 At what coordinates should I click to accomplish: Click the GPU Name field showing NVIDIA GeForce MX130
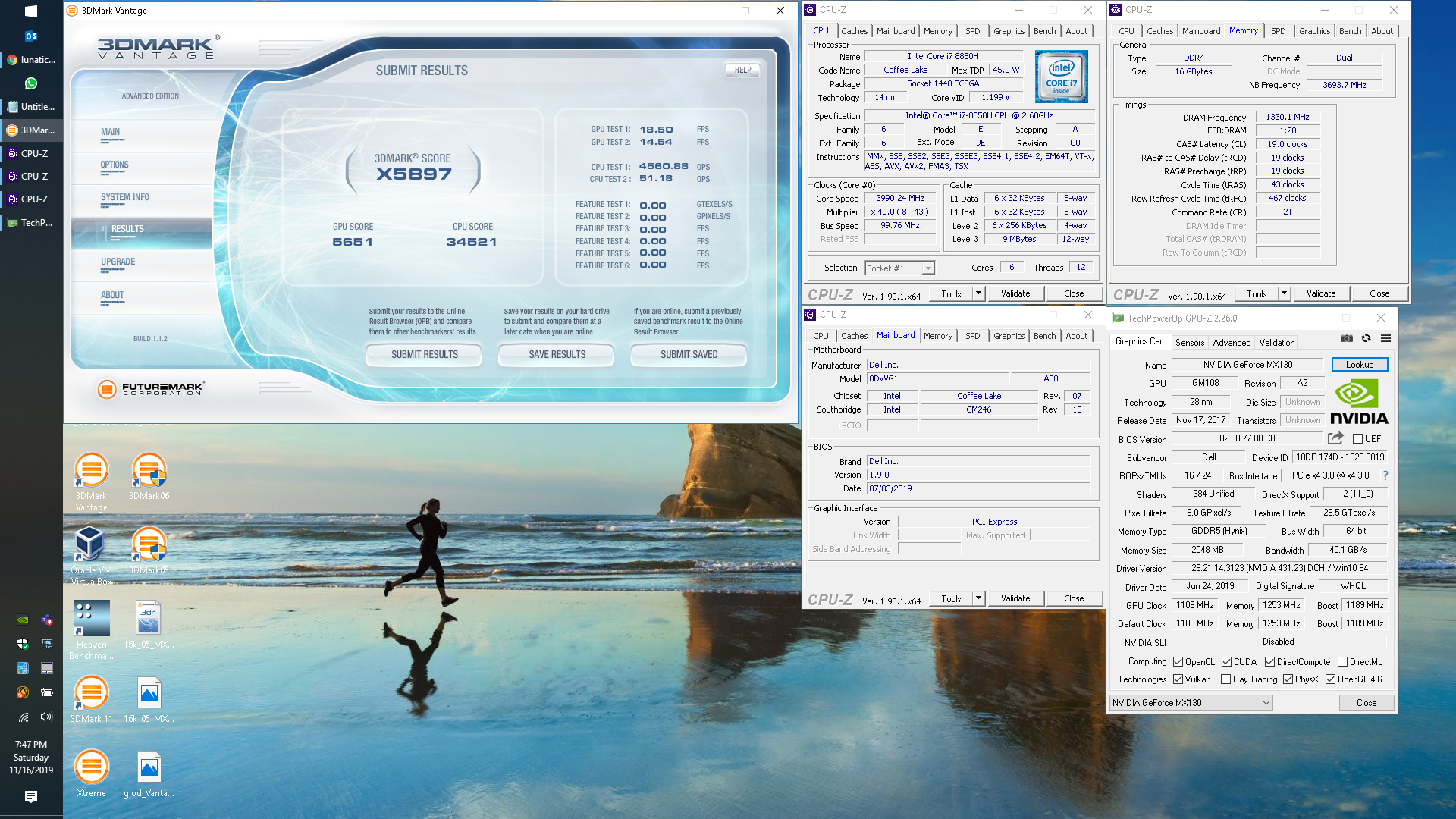1247,365
